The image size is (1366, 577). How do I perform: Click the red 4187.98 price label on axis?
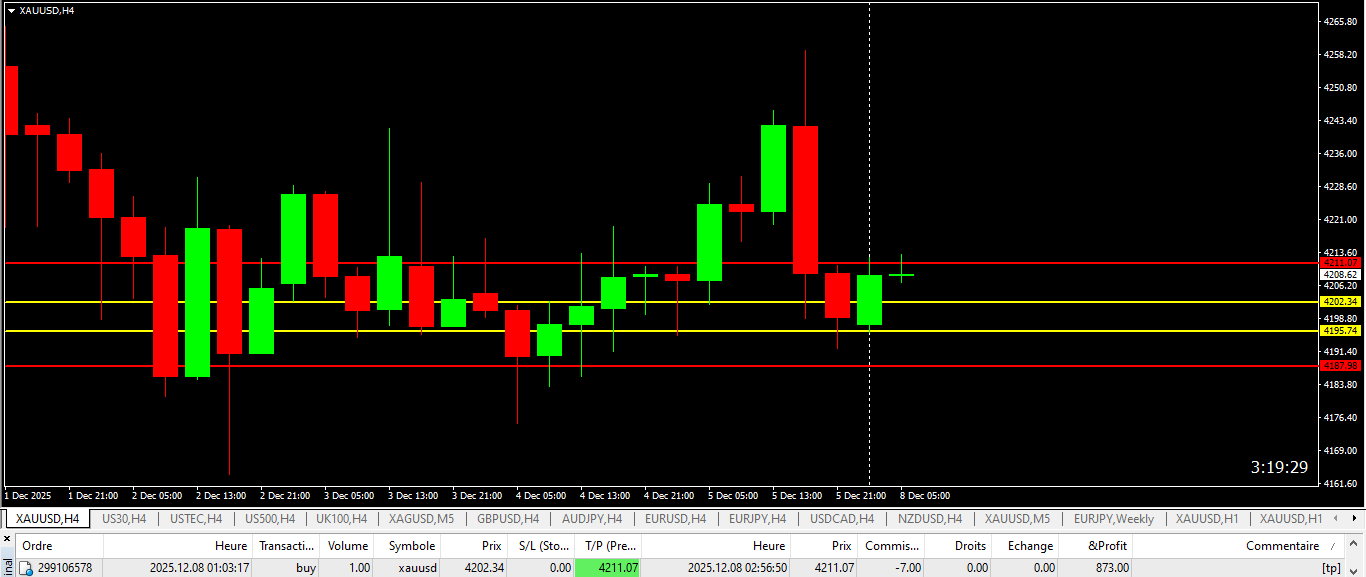[x=1340, y=366]
